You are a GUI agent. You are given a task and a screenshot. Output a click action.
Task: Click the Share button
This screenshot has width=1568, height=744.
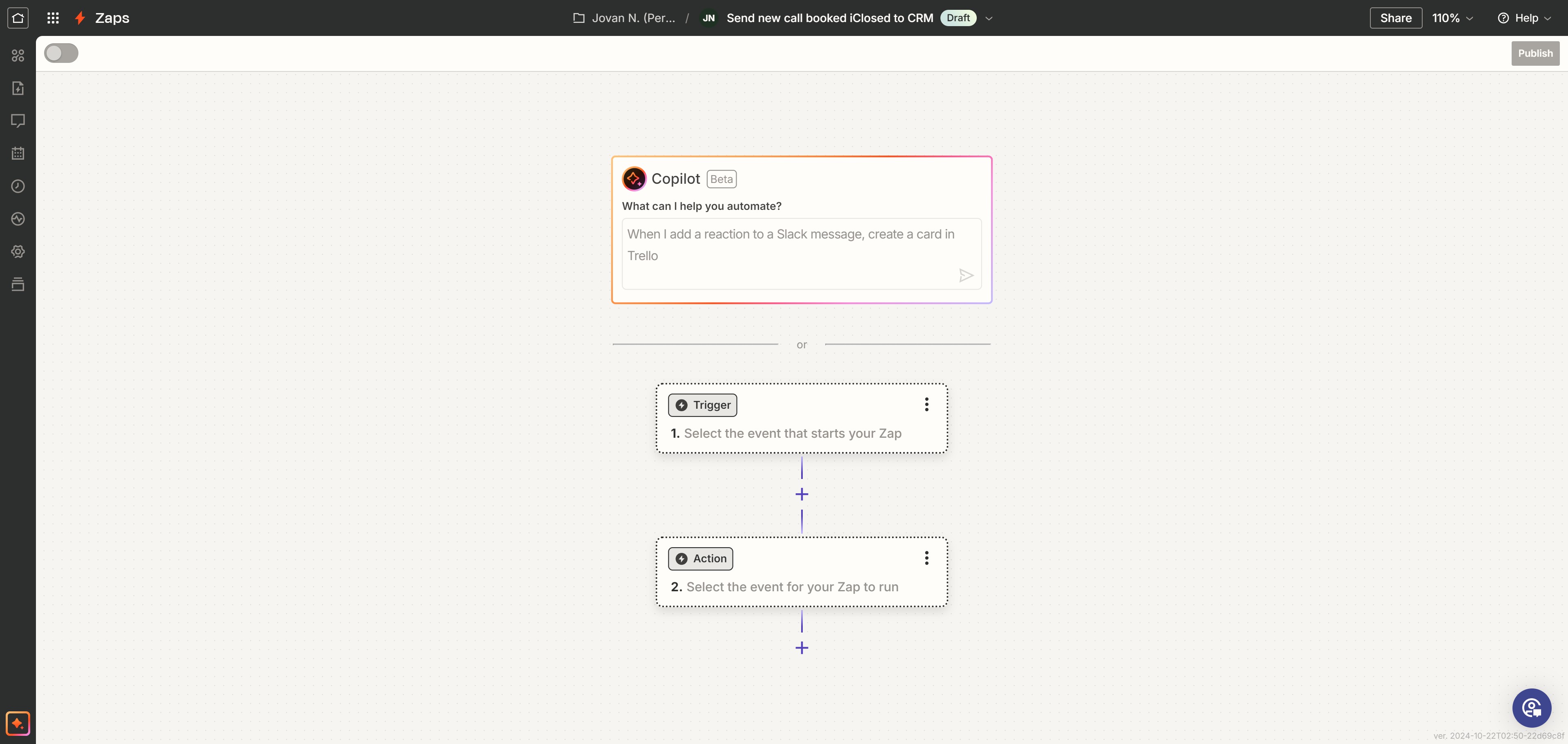coord(1395,18)
